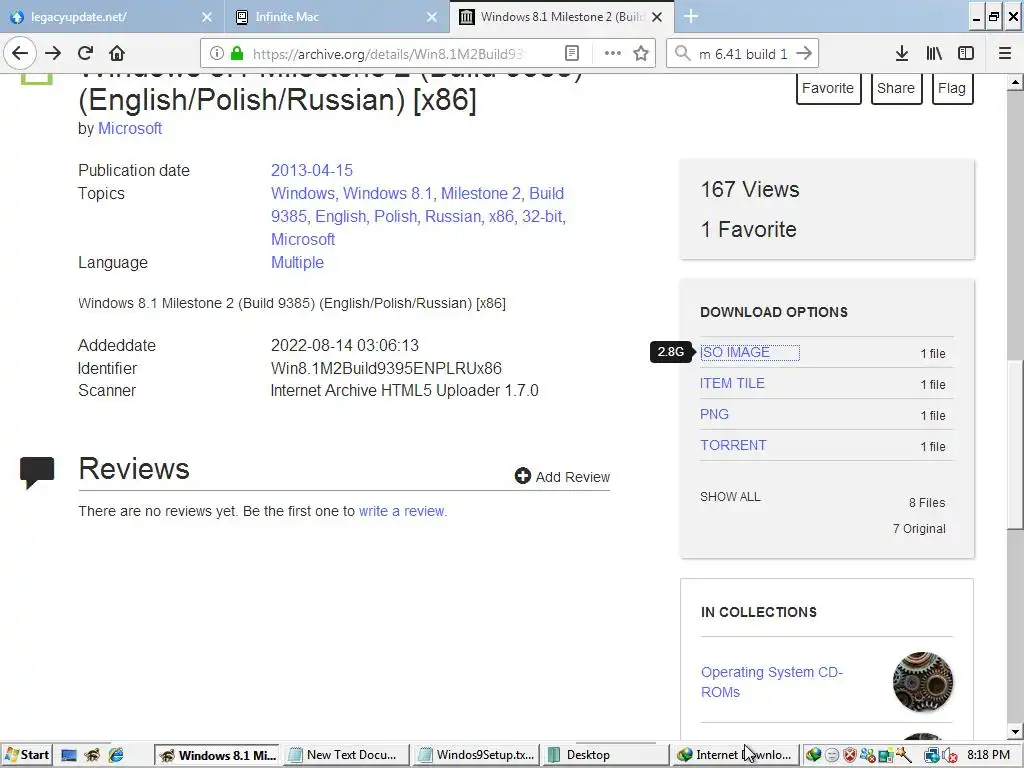Launch Internet Explorer from quick launch

pyautogui.click(x=116, y=756)
